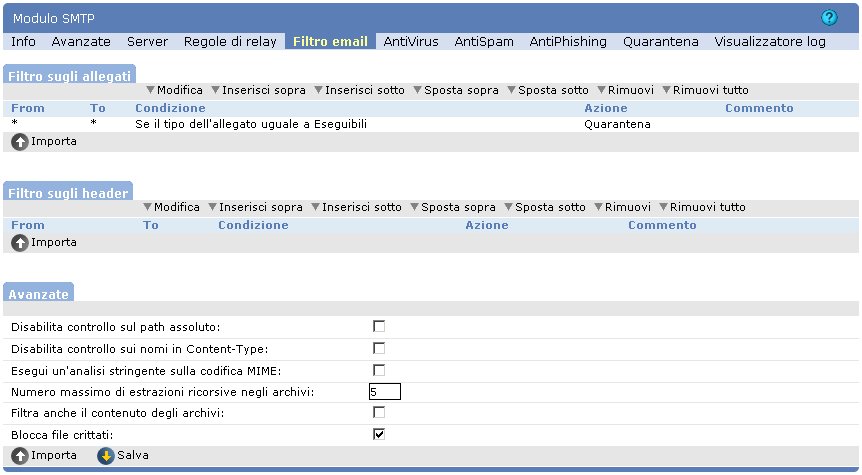Click the recursive extractions number field

point(384,392)
